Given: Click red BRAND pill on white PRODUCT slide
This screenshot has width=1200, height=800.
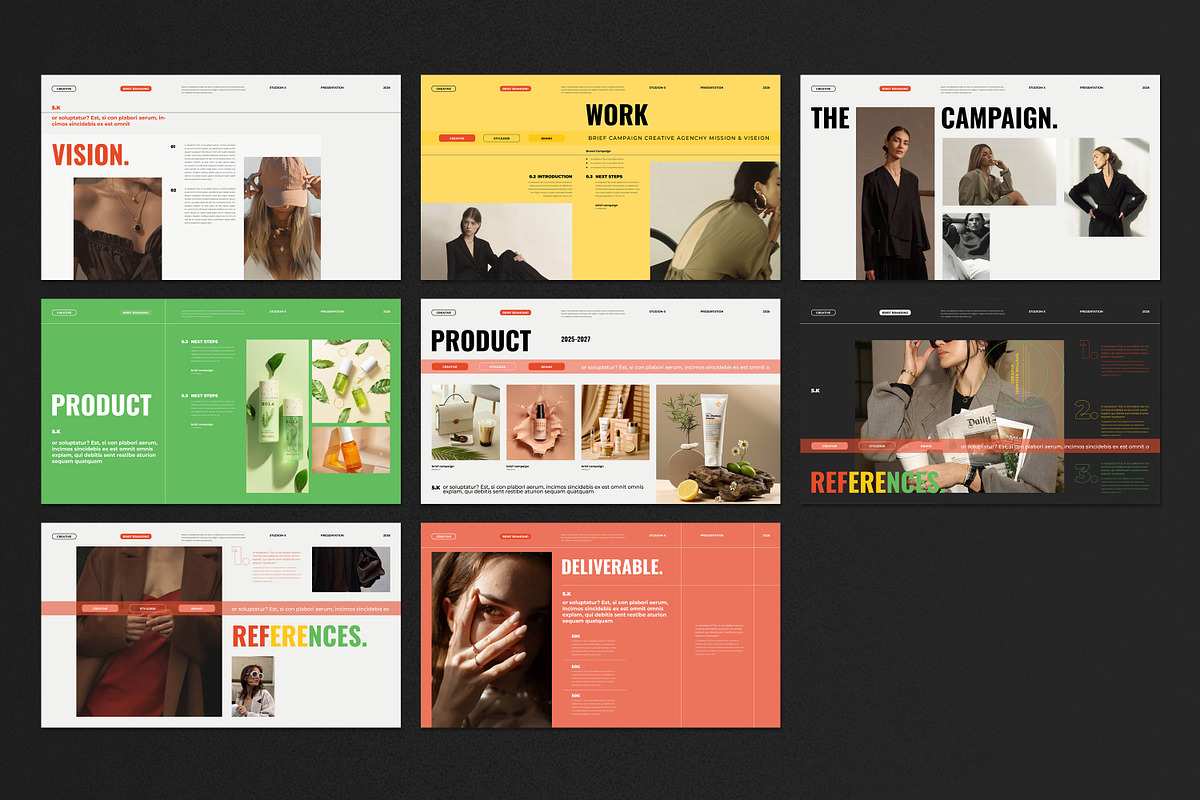Looking at the screenshot, I should coord(547,367).
